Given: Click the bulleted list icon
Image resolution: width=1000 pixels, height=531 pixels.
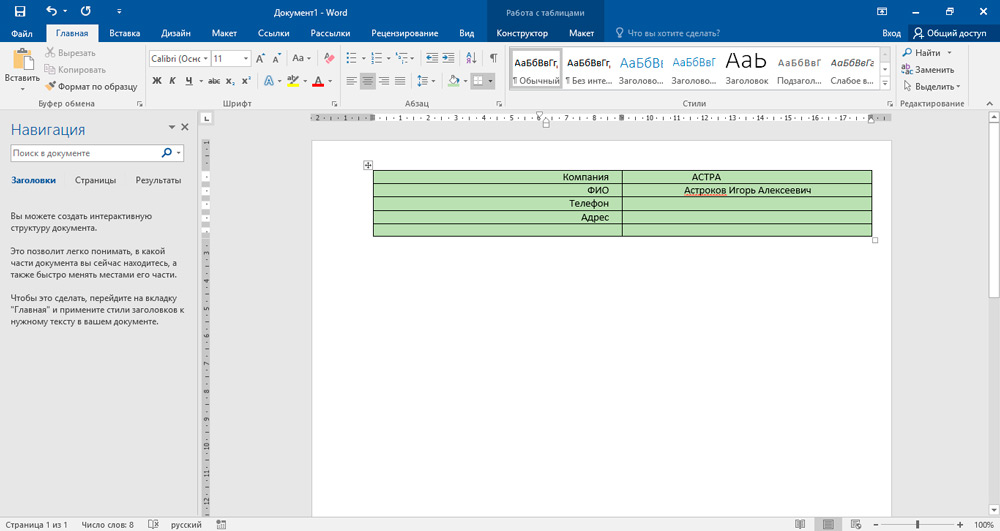Looking at the screenshot, I should click(352, 58).
